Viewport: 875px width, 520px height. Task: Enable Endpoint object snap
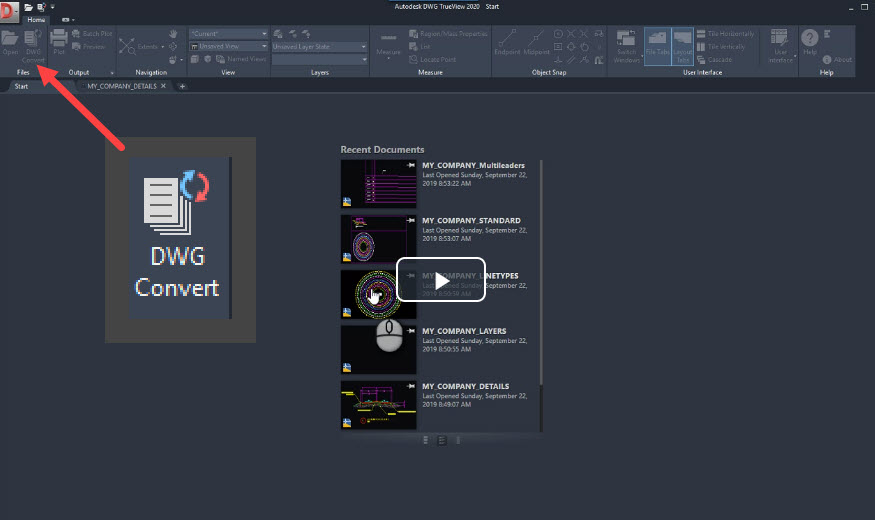507,42
